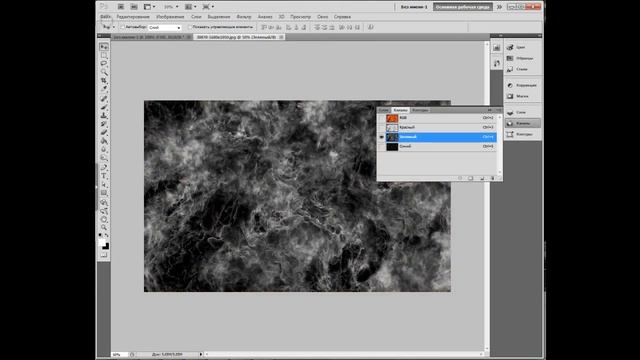Select the Clone Stamp tool
Image resolution: width=640 pixels, height=360 pixels.
104,116
